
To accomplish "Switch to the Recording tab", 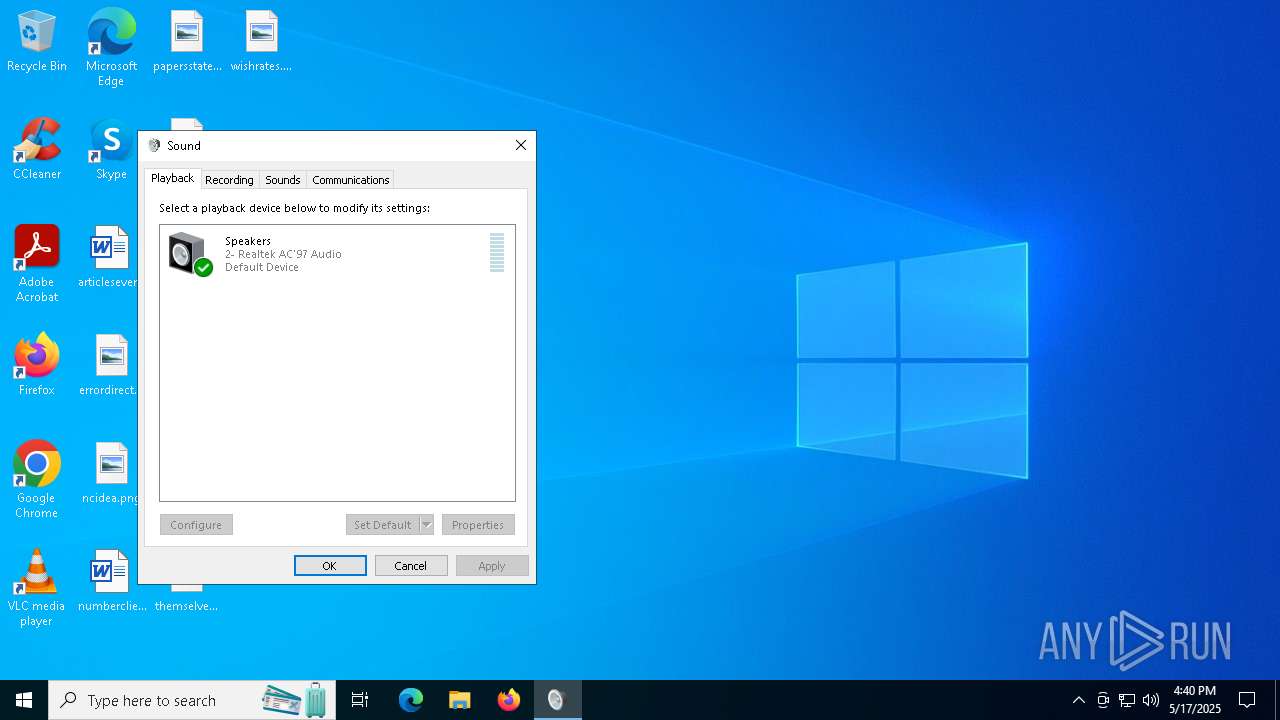I will pos(229,180).
